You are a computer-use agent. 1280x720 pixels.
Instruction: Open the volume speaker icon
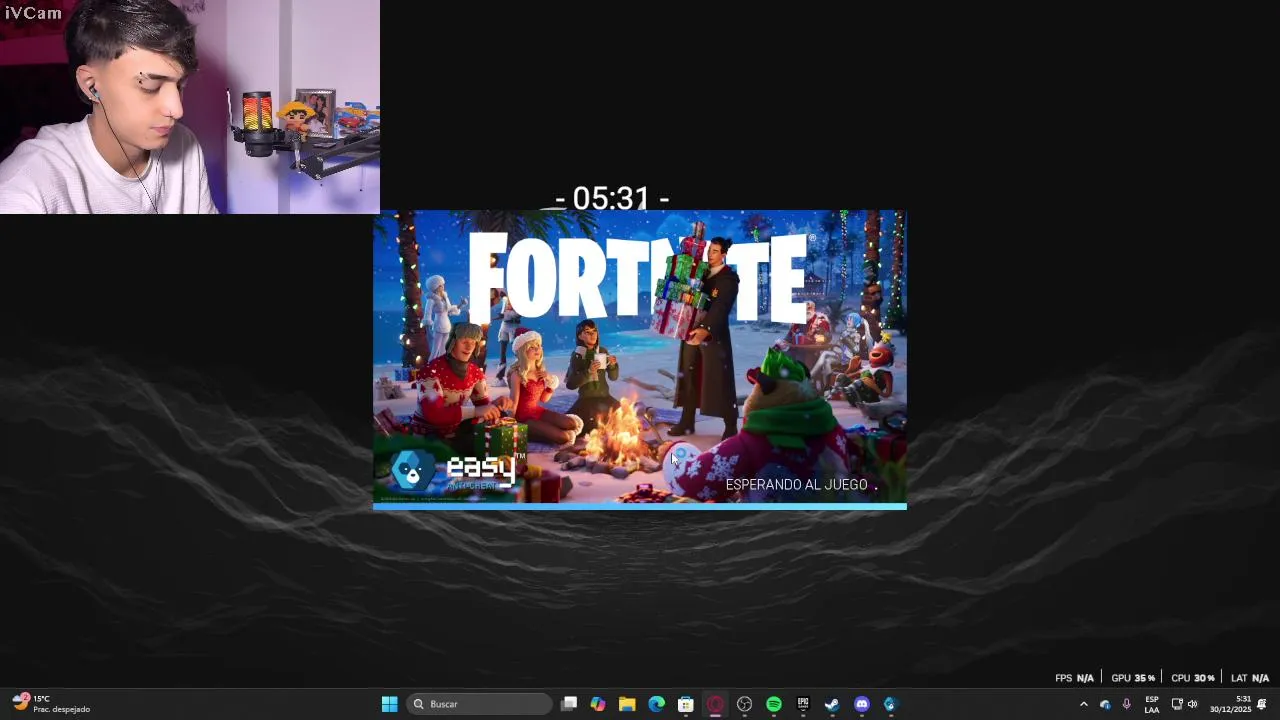tap(1192, 704)
